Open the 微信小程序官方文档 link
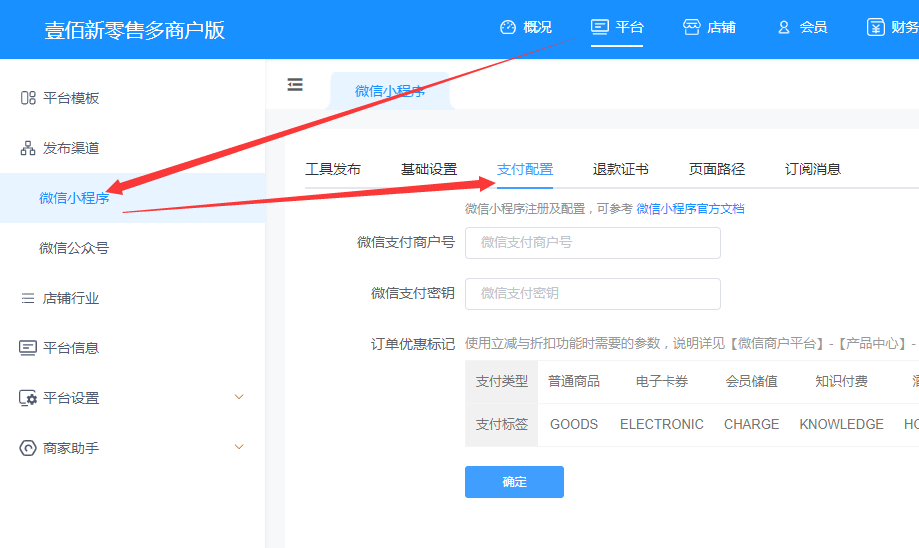This screenshot has height=548, width=919. click(690, 209)
